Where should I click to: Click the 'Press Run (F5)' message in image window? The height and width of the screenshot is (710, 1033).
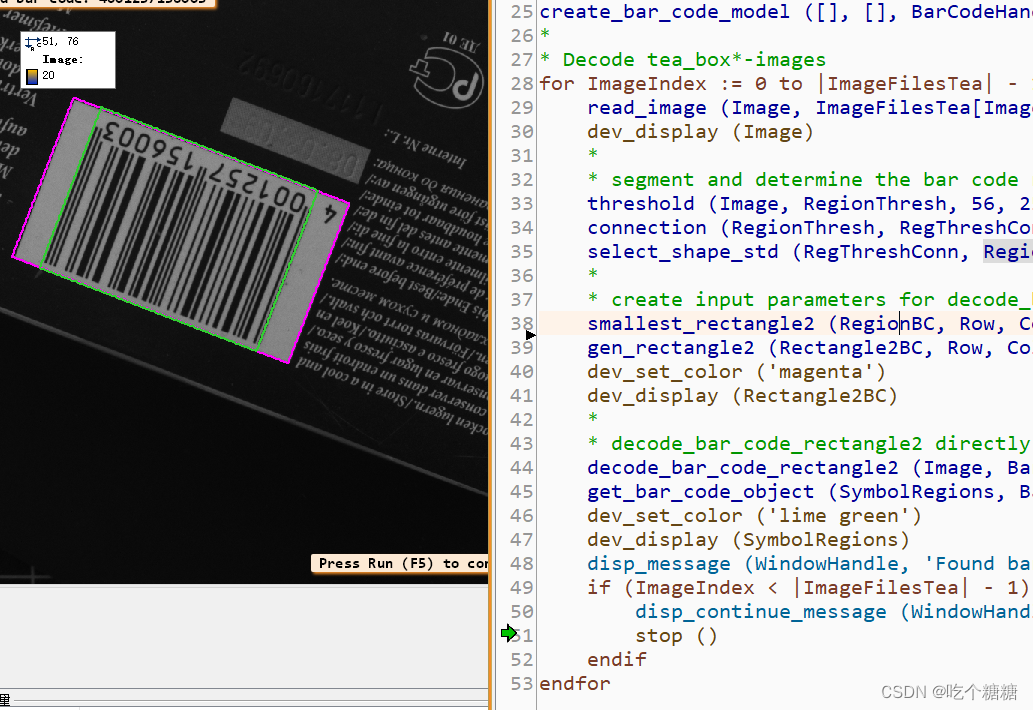tap(400, 564)
